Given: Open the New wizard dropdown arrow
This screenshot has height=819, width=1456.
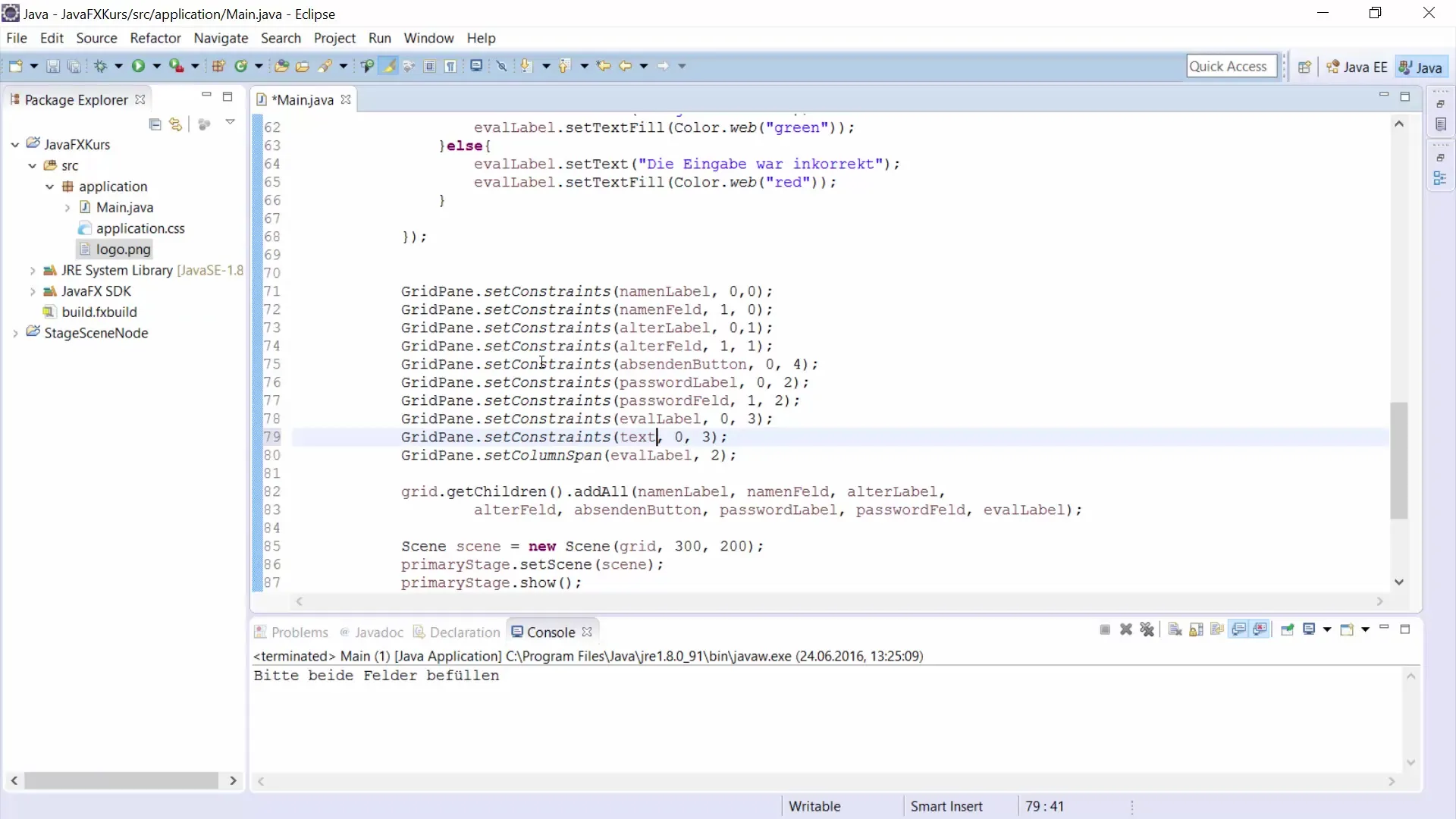Looking at the screenshot, I should pyautogui.click(x=33, y=66).
